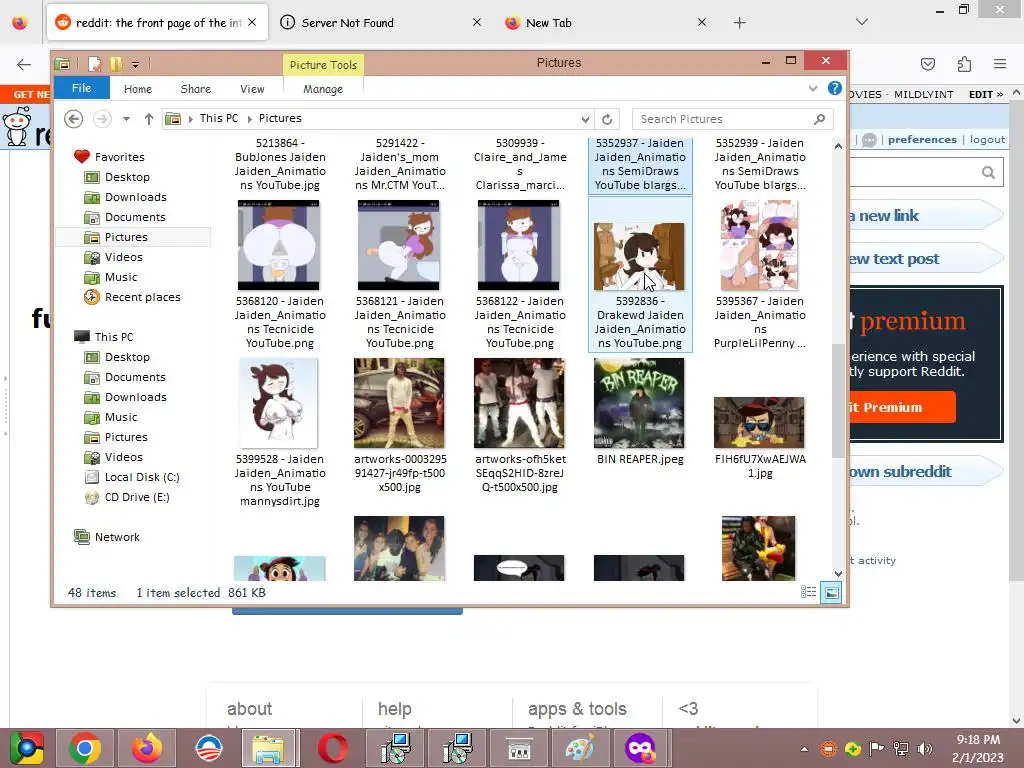Open Opera browser from taskbar
This screenshot has width=1024, height=768.
tap(332, 748)
